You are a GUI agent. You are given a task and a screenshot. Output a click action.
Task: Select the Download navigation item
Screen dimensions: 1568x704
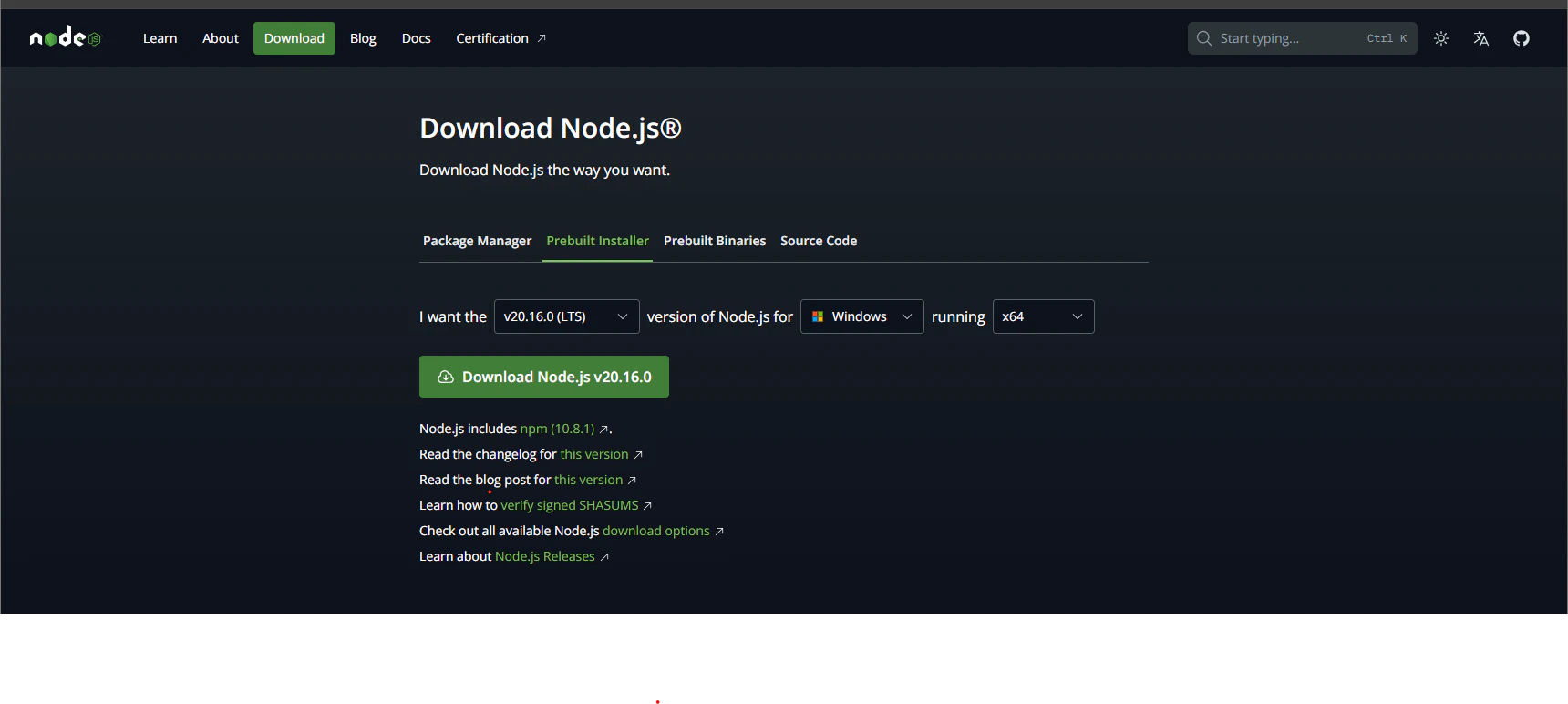(294, 38)
